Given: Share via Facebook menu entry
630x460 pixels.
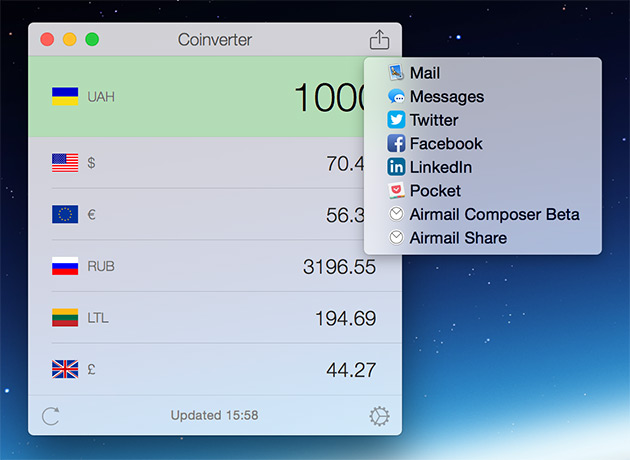Looking at the screenshot, I should pos(483,143).
